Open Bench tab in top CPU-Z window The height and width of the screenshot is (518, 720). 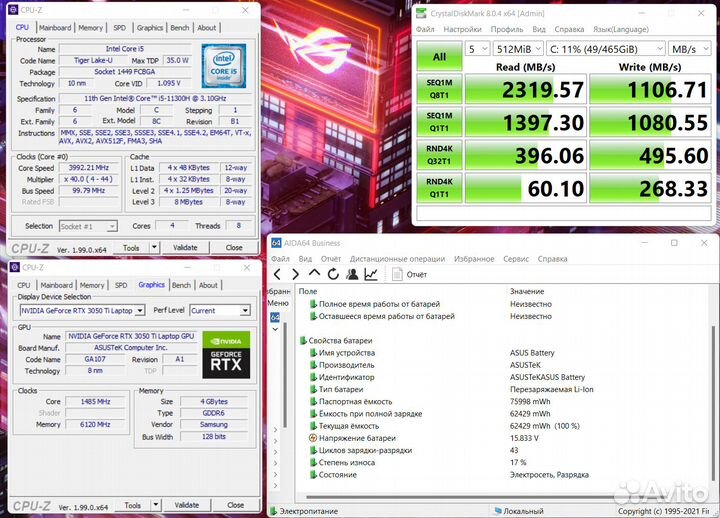click(180, 28)
